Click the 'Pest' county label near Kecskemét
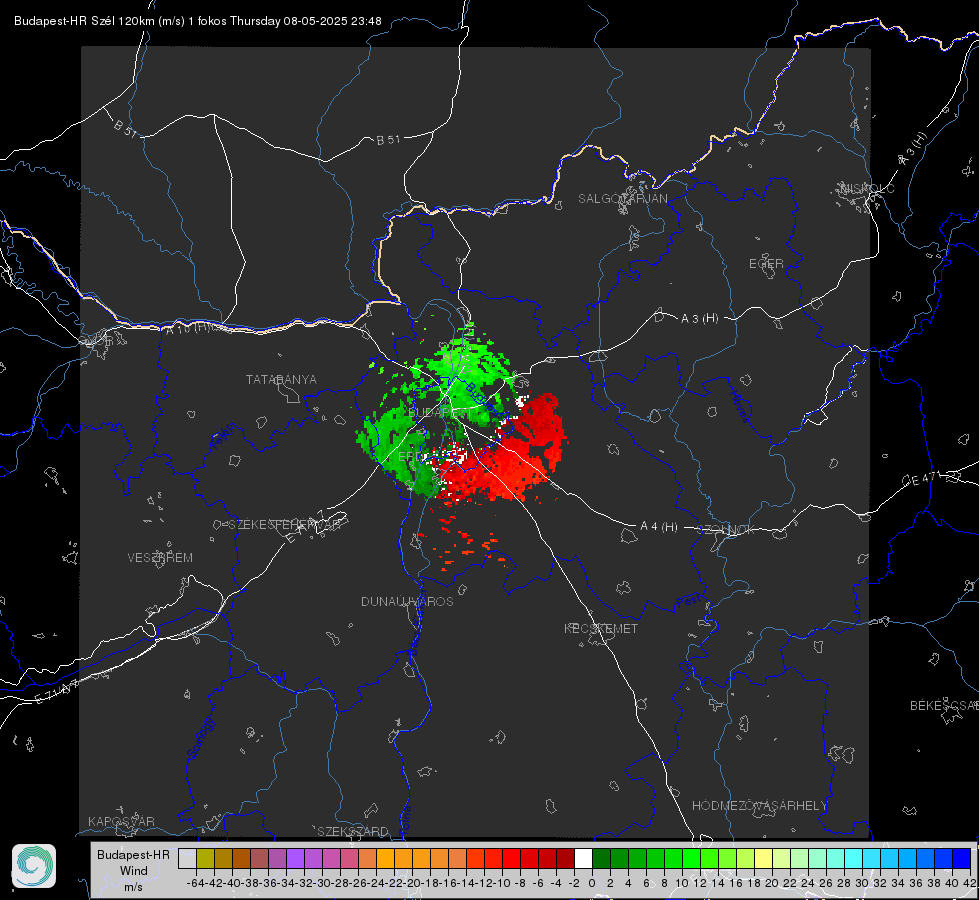Image resolution: width=979 pixels, height=900 pixels. [689, 602]
